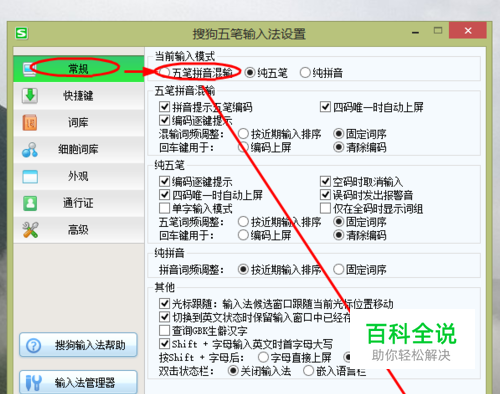Screen dimensions: 500x394
Task: Close the 搜狗五笔输入法设置 window
Action: pyautogui.click(x=468, y=31)
